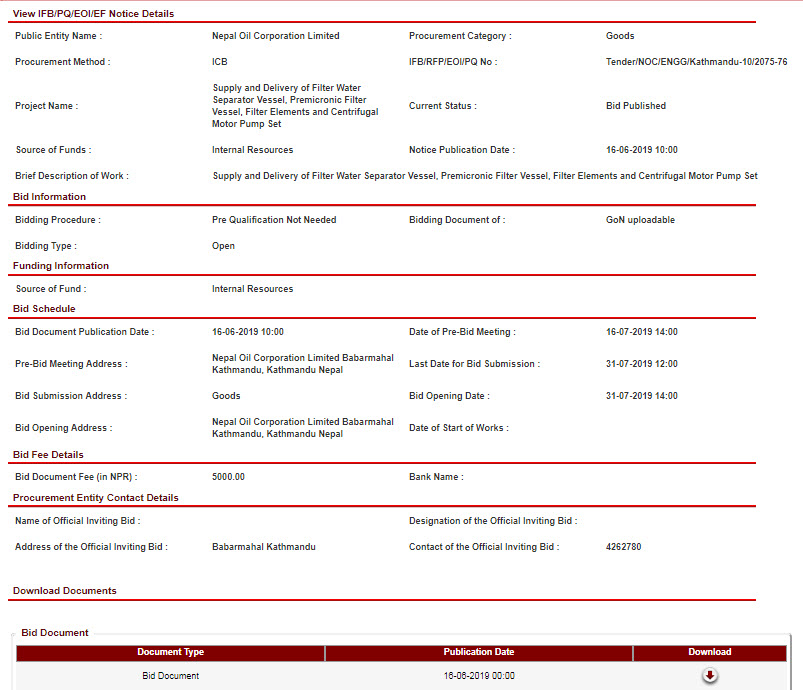Click the contact number 4262780

pyautogui.click(x=624, y=547)
